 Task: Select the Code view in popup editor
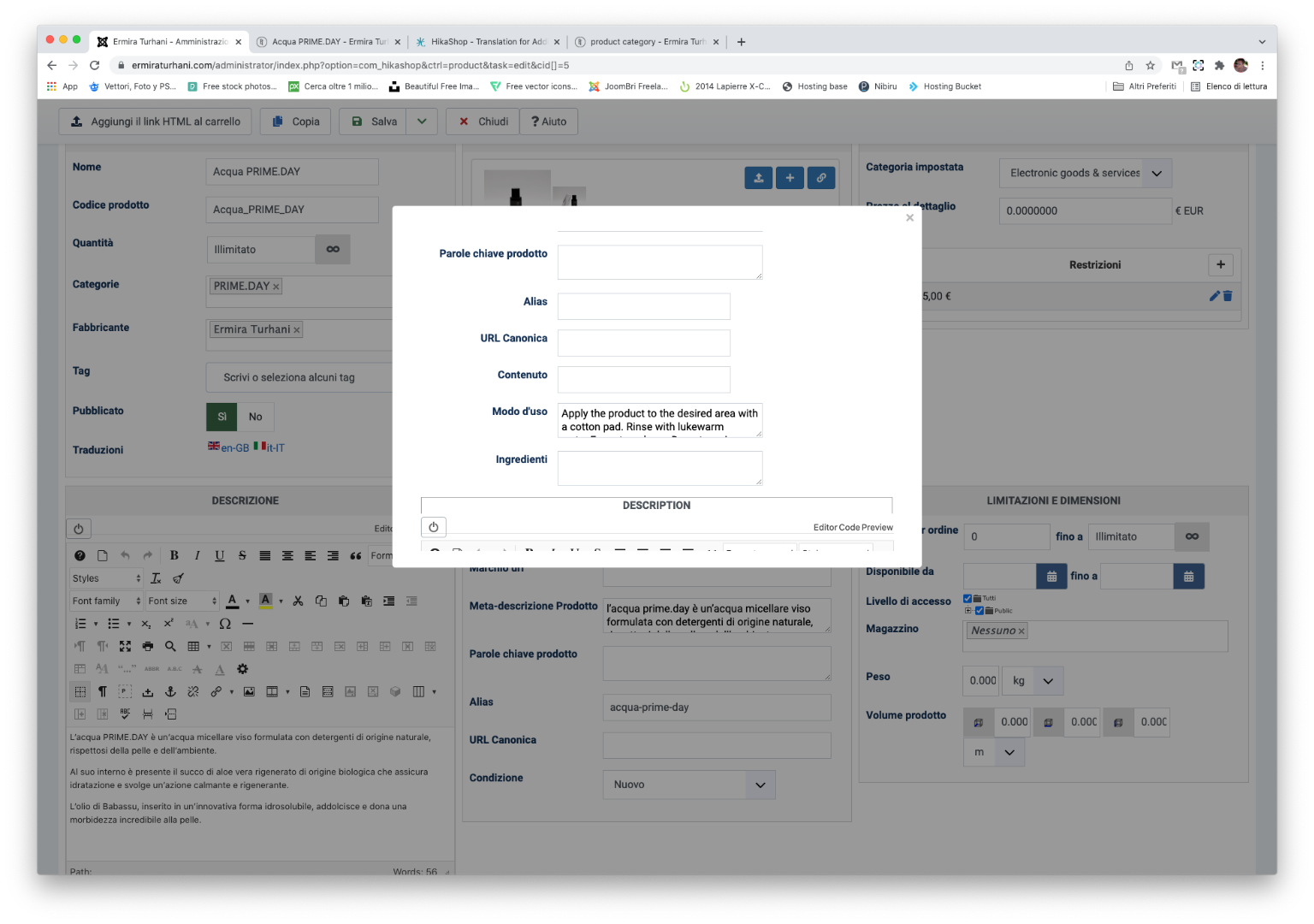849,528
